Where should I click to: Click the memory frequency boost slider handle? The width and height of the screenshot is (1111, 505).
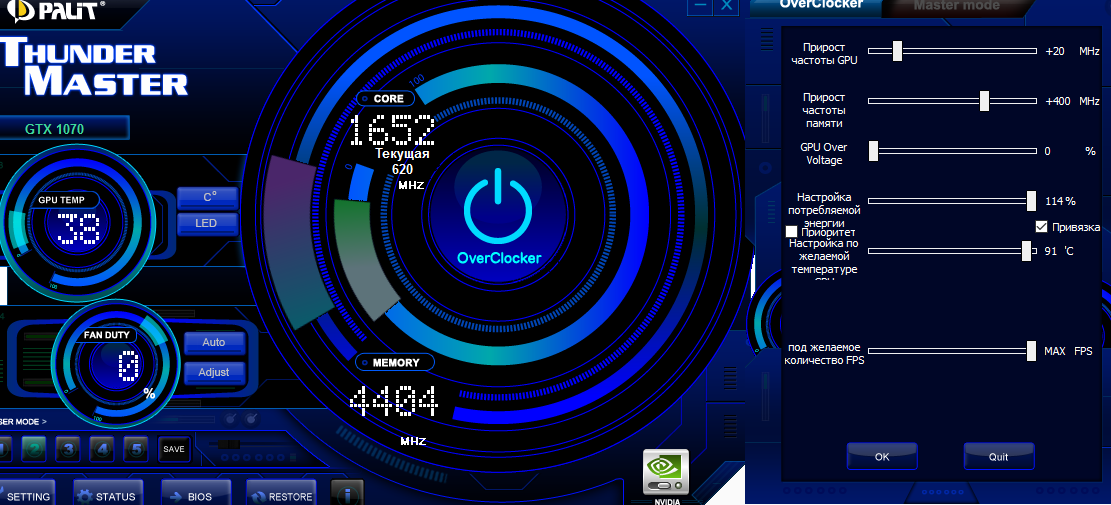coord(984,101)
